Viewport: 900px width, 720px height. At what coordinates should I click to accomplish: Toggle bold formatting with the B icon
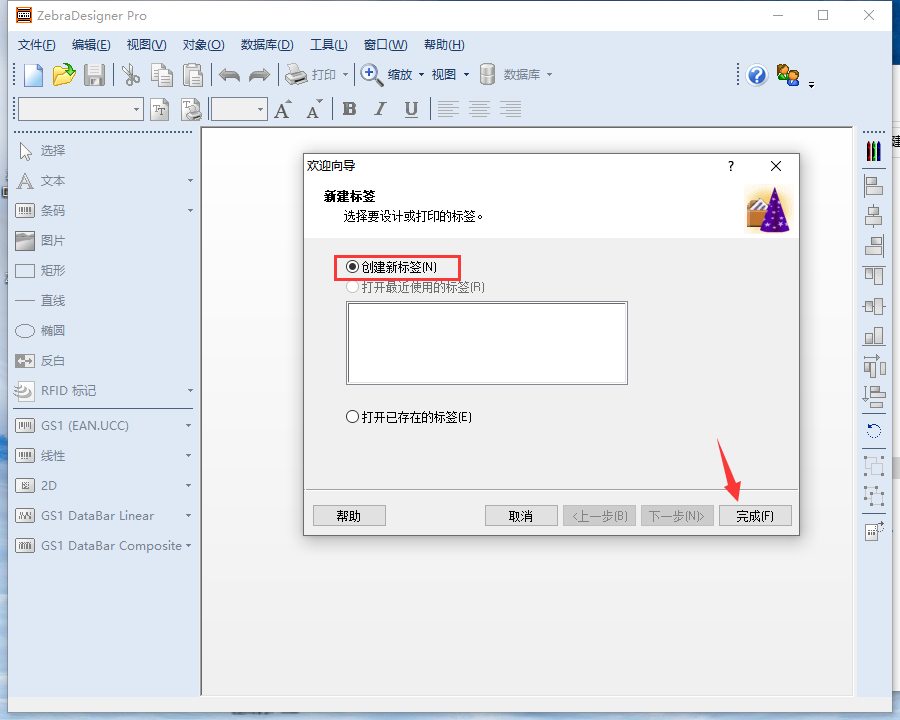pos(349,109)
